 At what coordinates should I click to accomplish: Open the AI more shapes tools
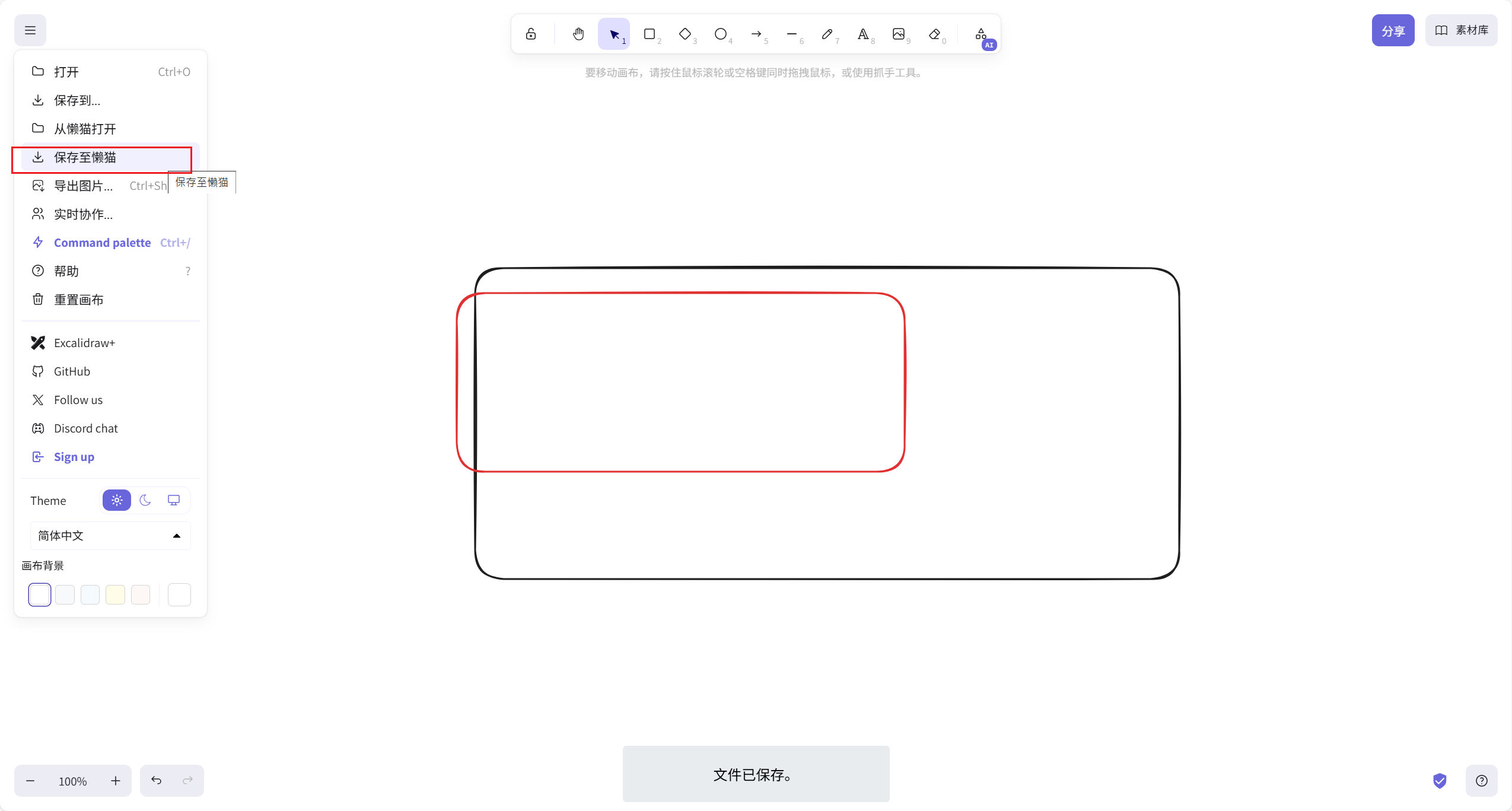coord(982,34)
